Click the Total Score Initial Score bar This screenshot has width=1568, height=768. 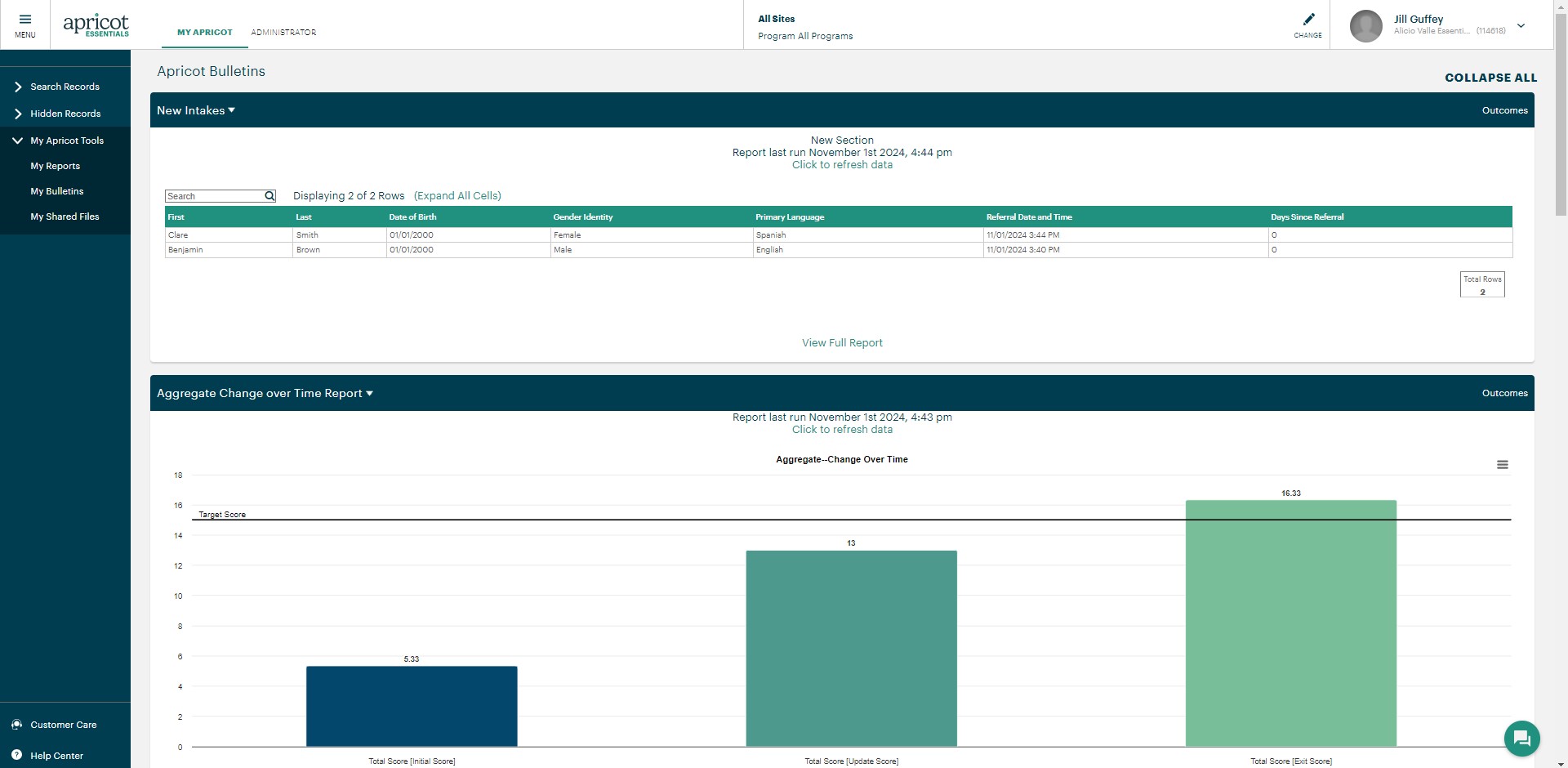(x=412, y=707)
